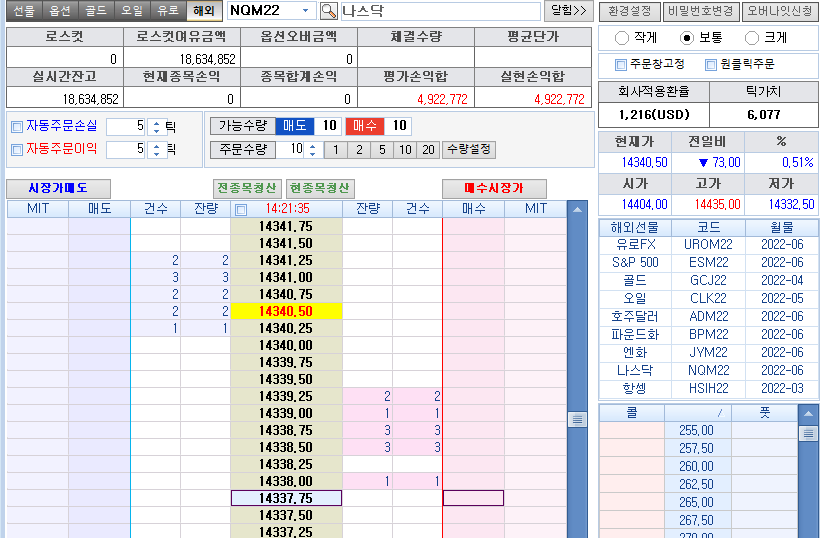Increase the 주문수량 stepper value
The width and height of the screenshot is (821, 538).
pos(313,145)
